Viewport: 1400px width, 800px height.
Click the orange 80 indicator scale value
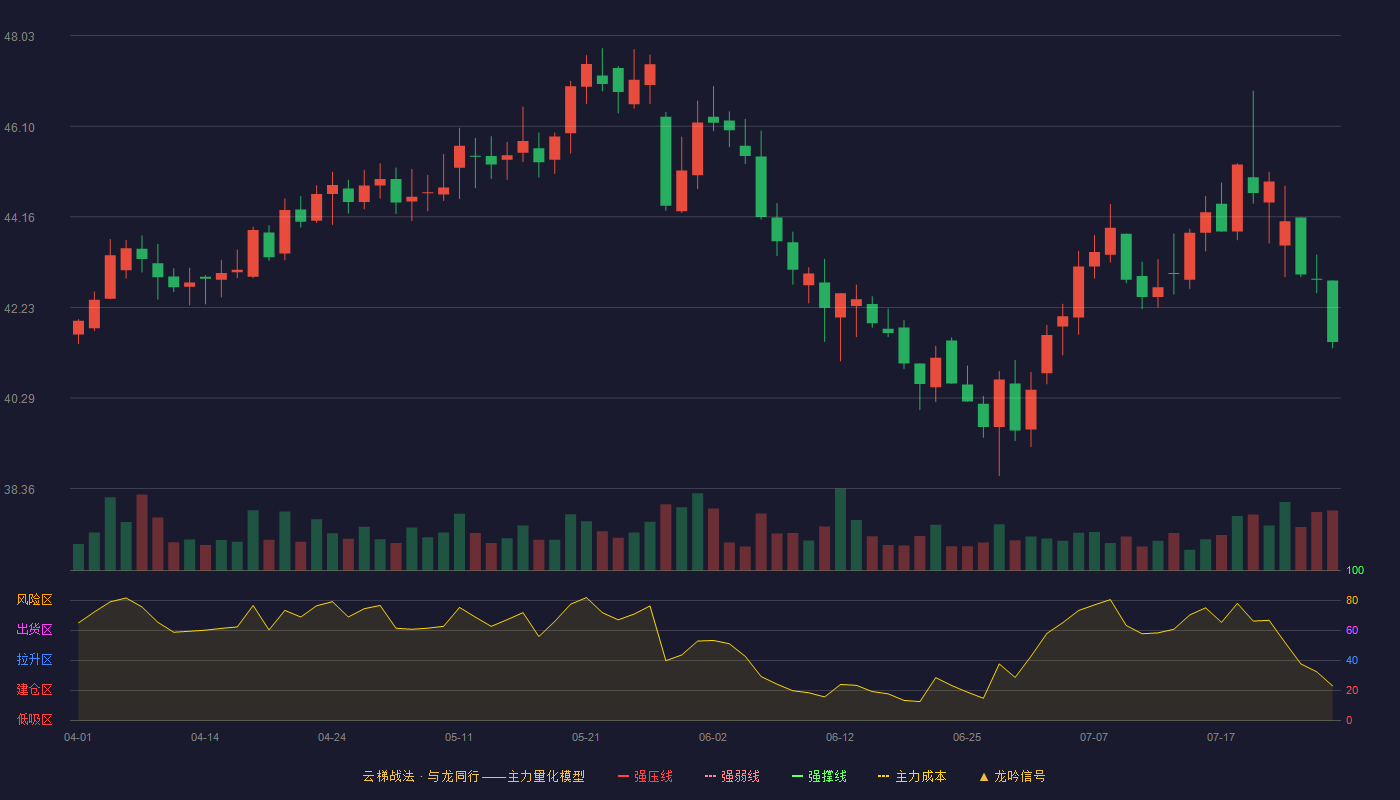click(1351, 600)
